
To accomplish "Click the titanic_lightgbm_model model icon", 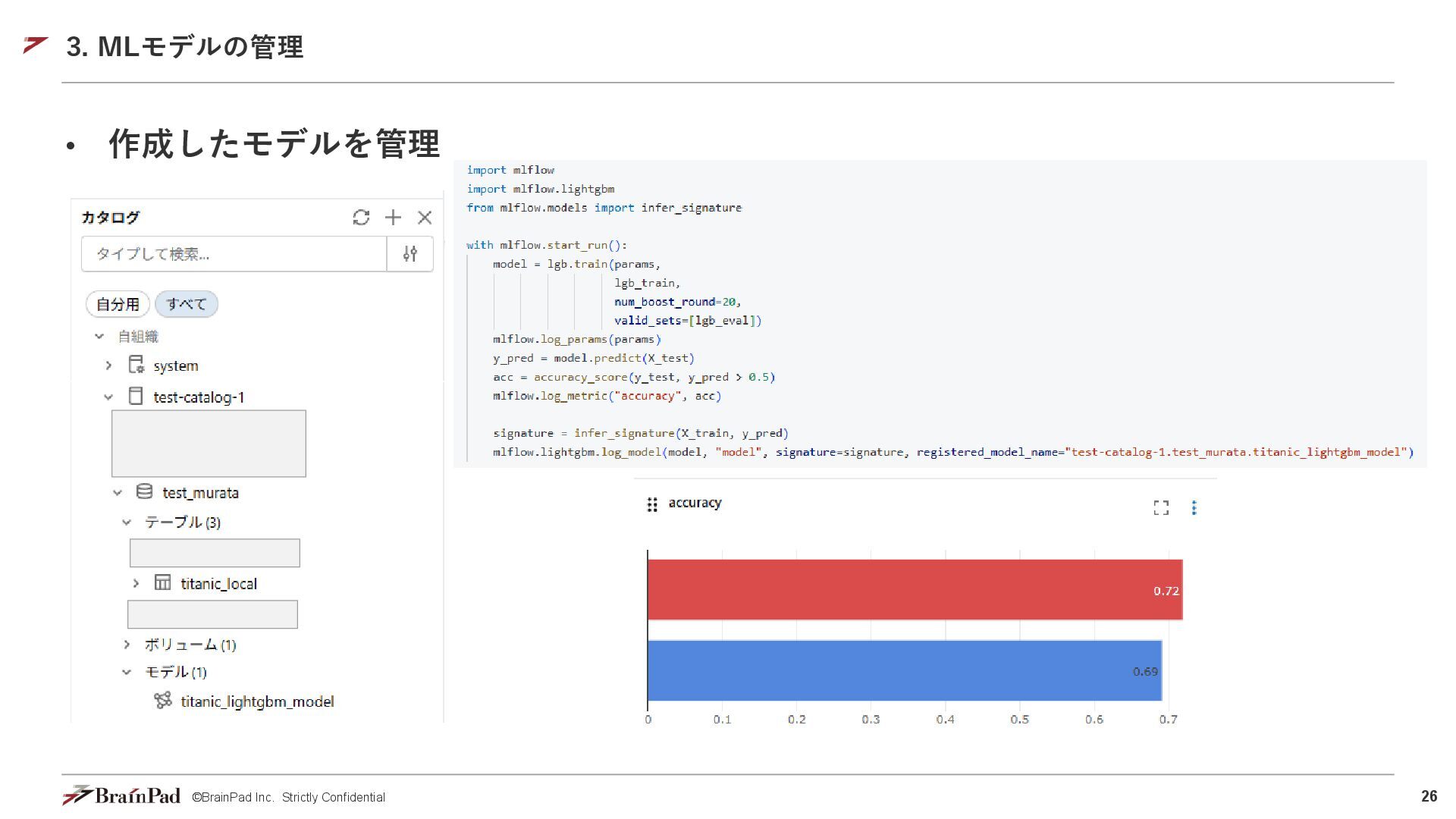I will click(x=162, y=701).
